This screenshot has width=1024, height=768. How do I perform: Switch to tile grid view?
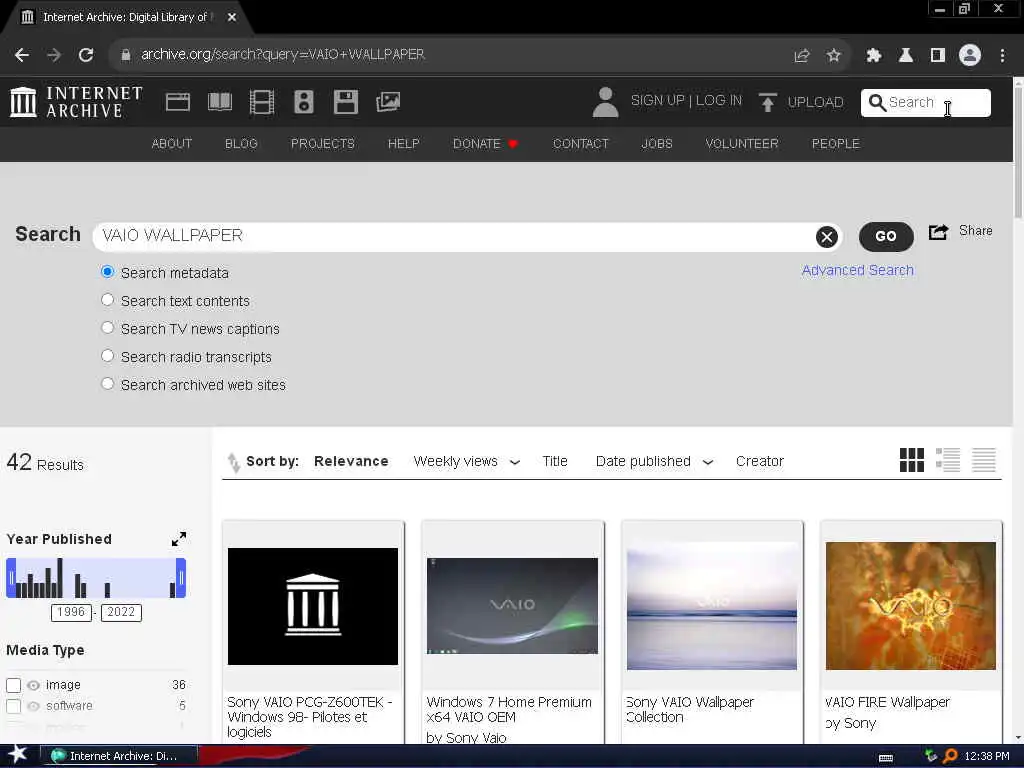coord(912,460)
